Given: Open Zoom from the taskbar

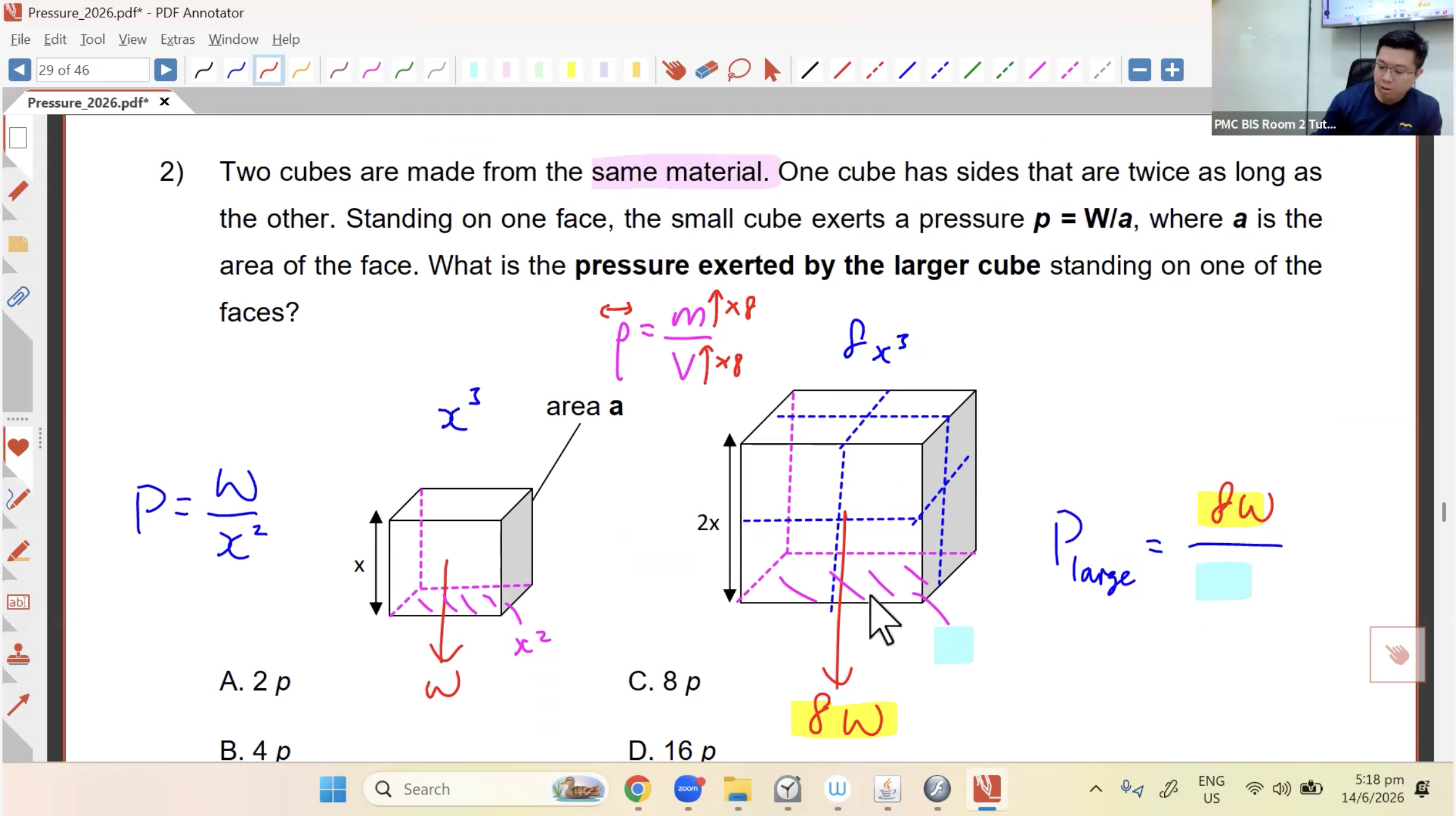Looking at the screenshot, I should (688, 789).
